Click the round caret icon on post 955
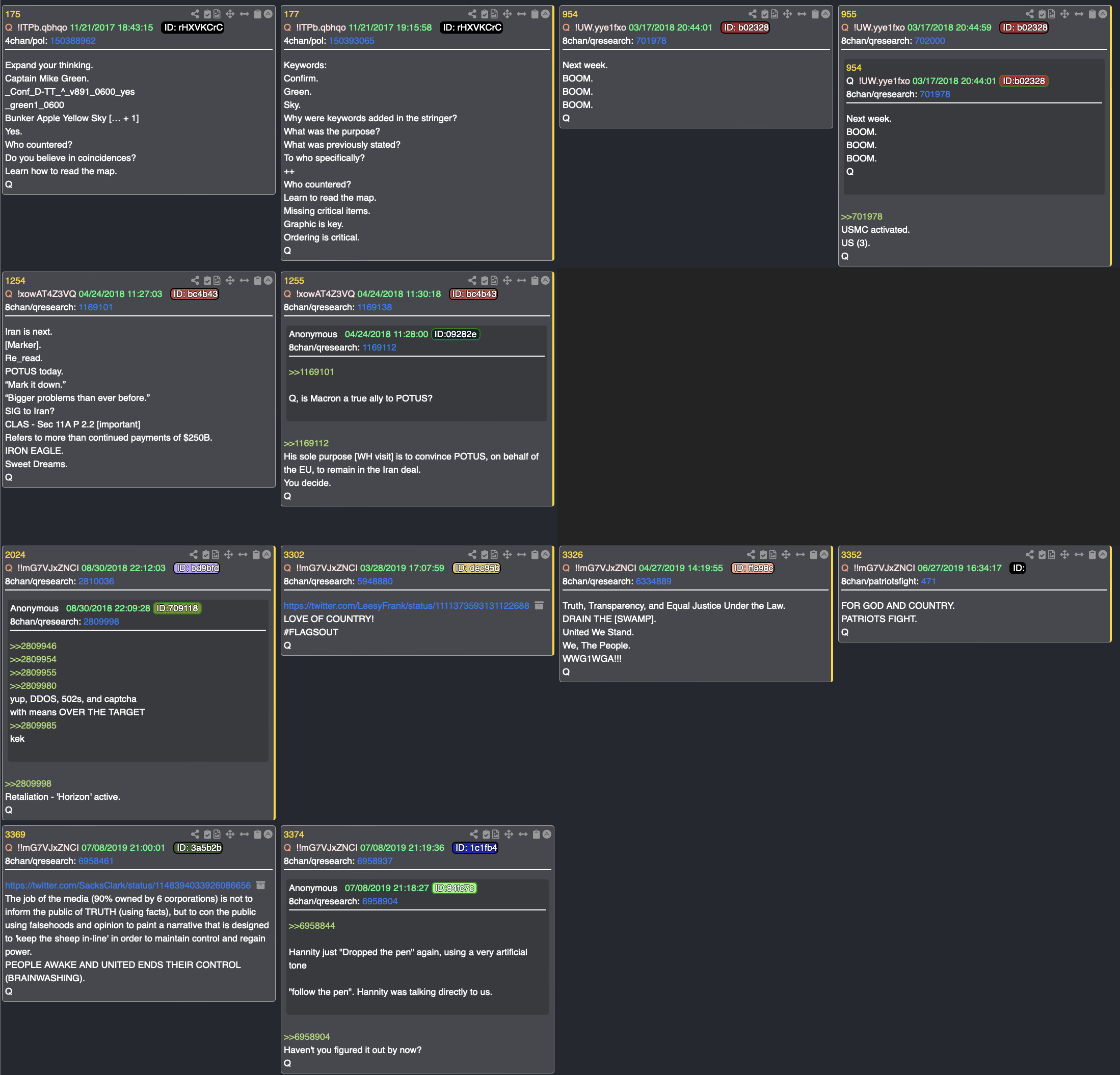Image resolution: width=1120 pixels, height=1075 pixels. [x=1102, y=14]
